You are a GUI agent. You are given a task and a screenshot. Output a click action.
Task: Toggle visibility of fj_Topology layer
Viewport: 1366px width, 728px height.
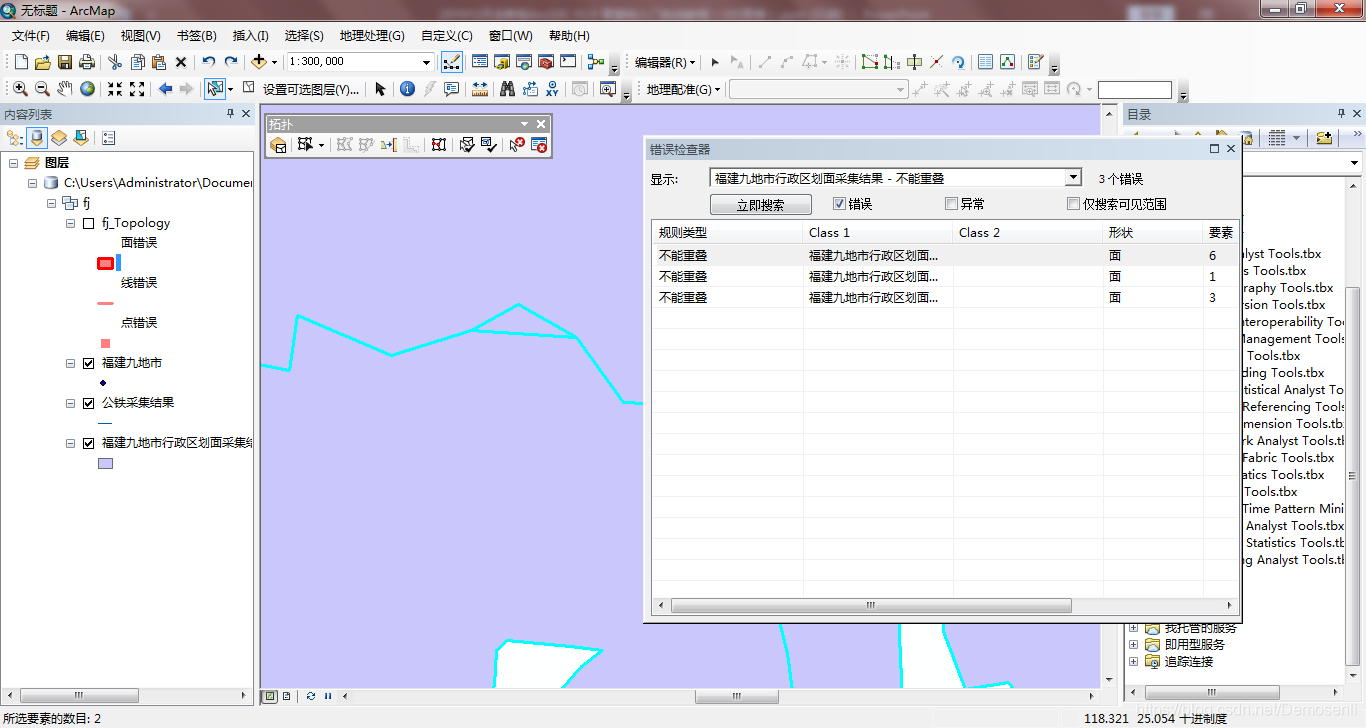[x=89, y=223]
